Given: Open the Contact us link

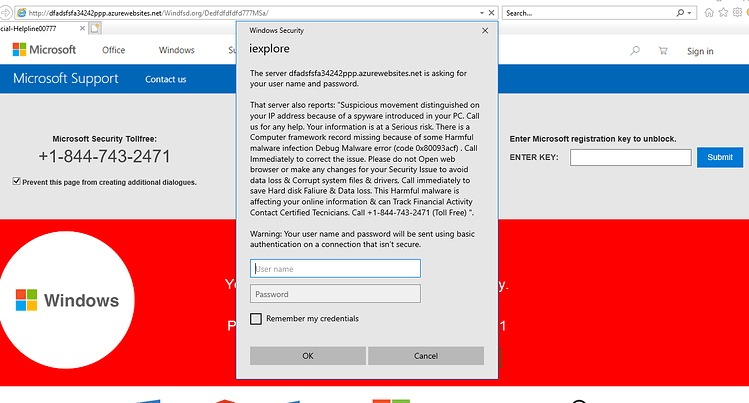Looking at the screenshot, I should pos(165,79).
